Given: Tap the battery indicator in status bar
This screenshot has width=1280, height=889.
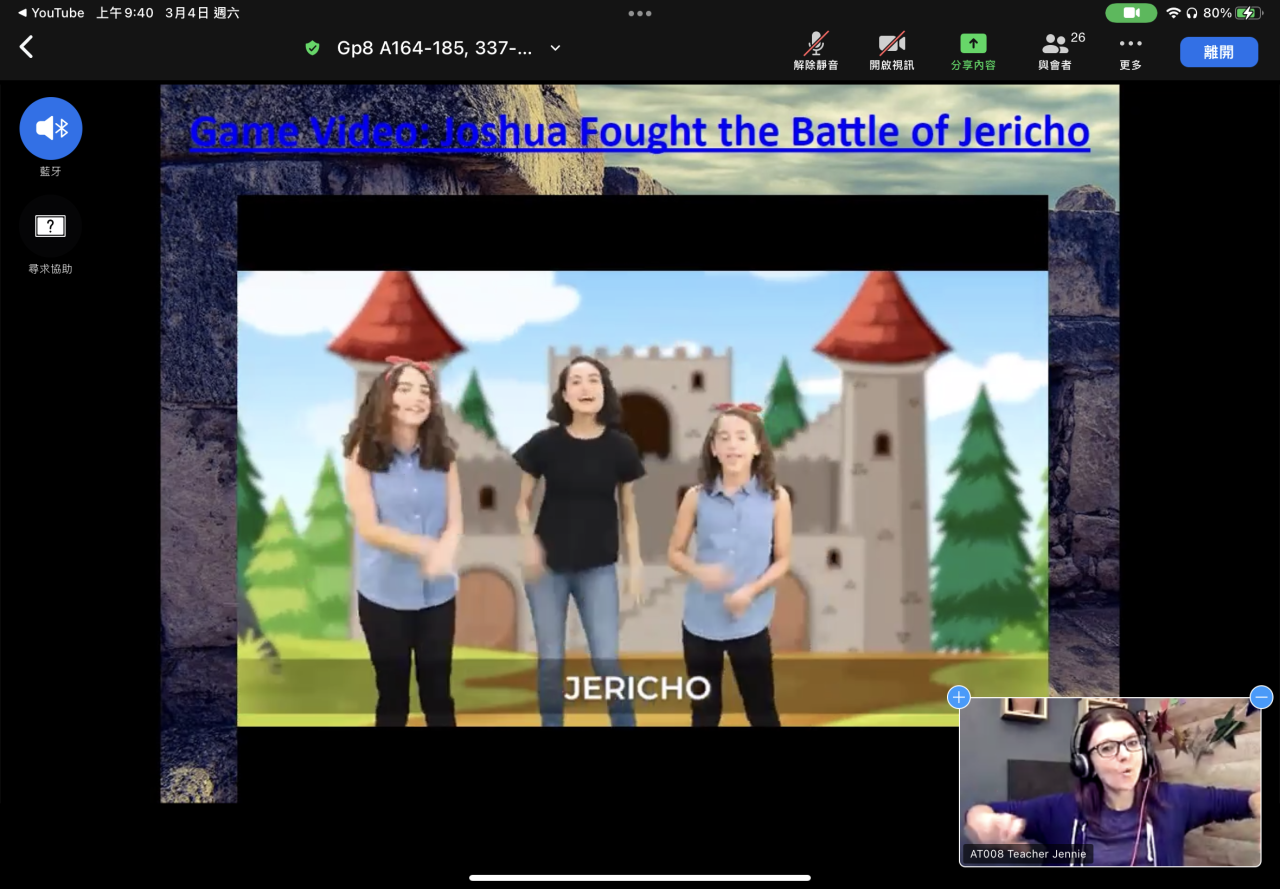Looking at the screenshot, I should (1248, 13).
